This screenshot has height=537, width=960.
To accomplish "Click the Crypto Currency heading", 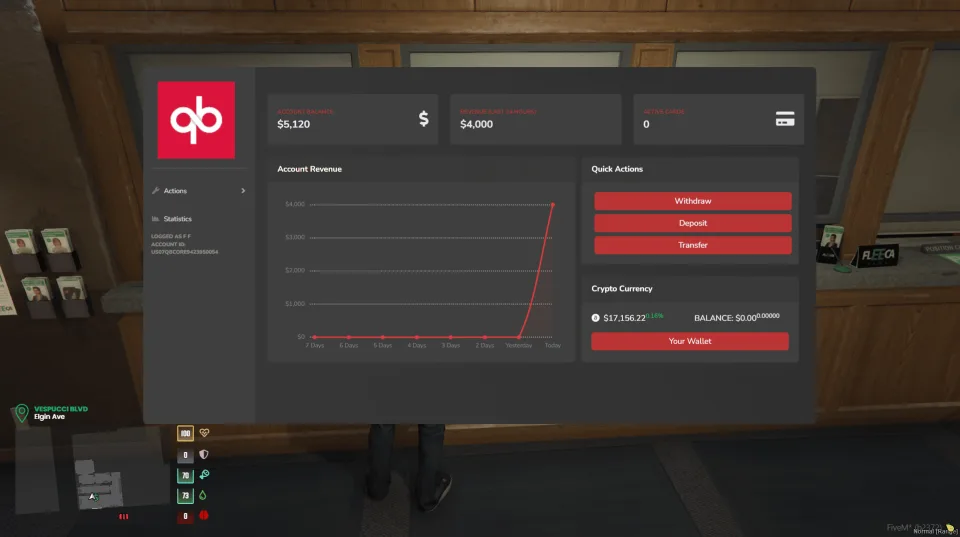I will (621, 288).
